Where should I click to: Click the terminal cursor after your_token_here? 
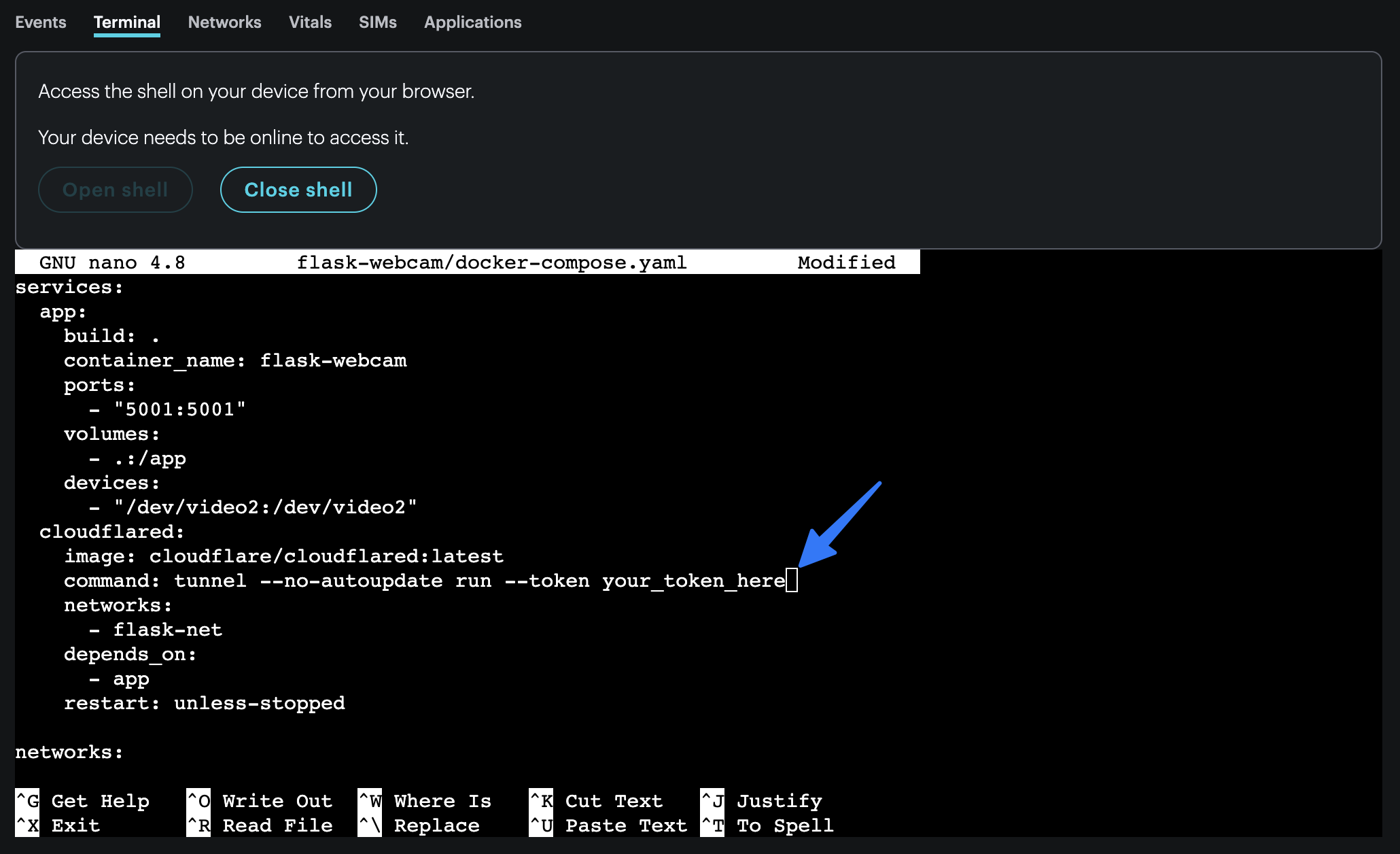pos(792,581)
